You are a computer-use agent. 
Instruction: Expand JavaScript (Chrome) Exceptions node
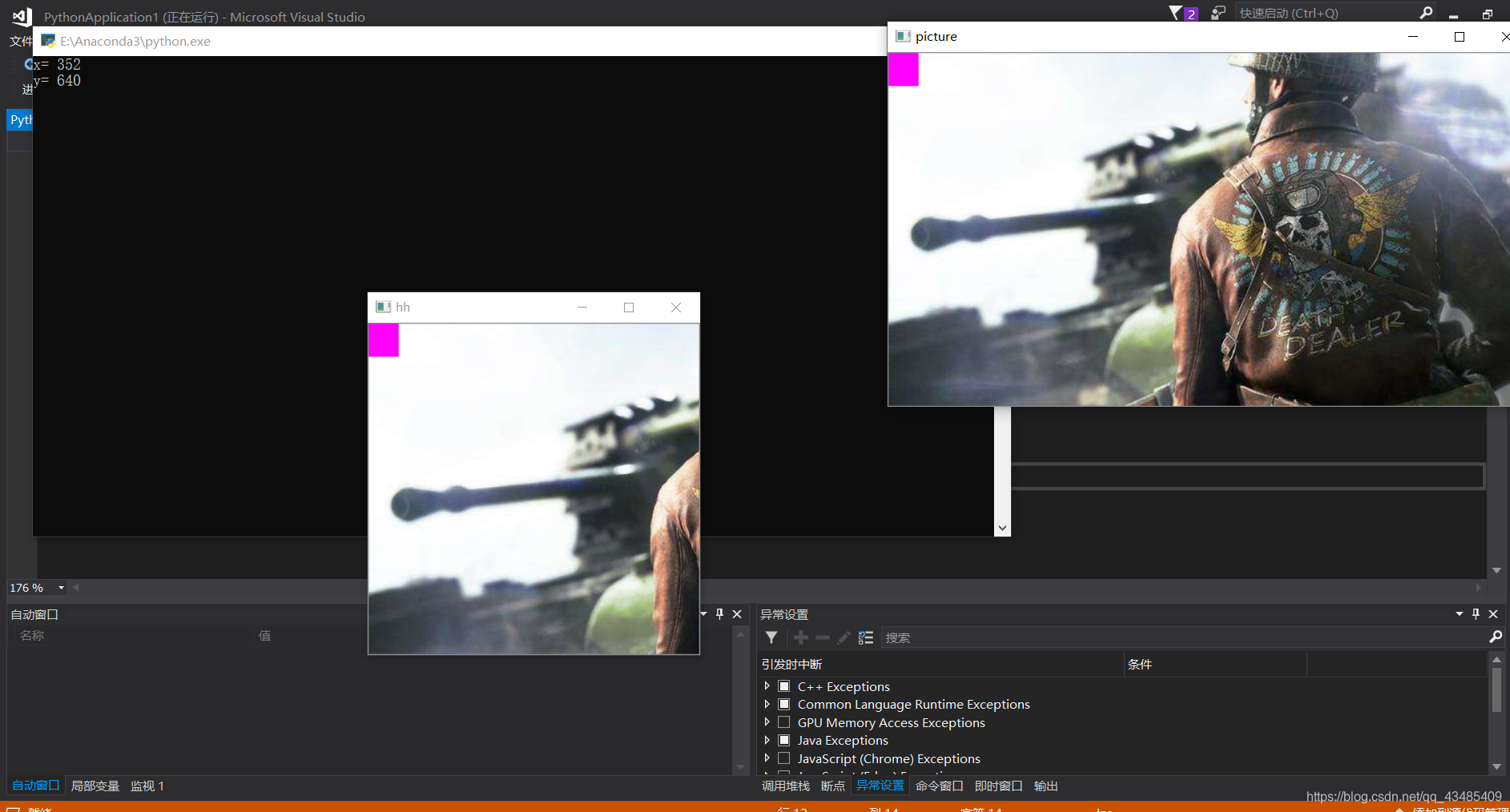767,758
